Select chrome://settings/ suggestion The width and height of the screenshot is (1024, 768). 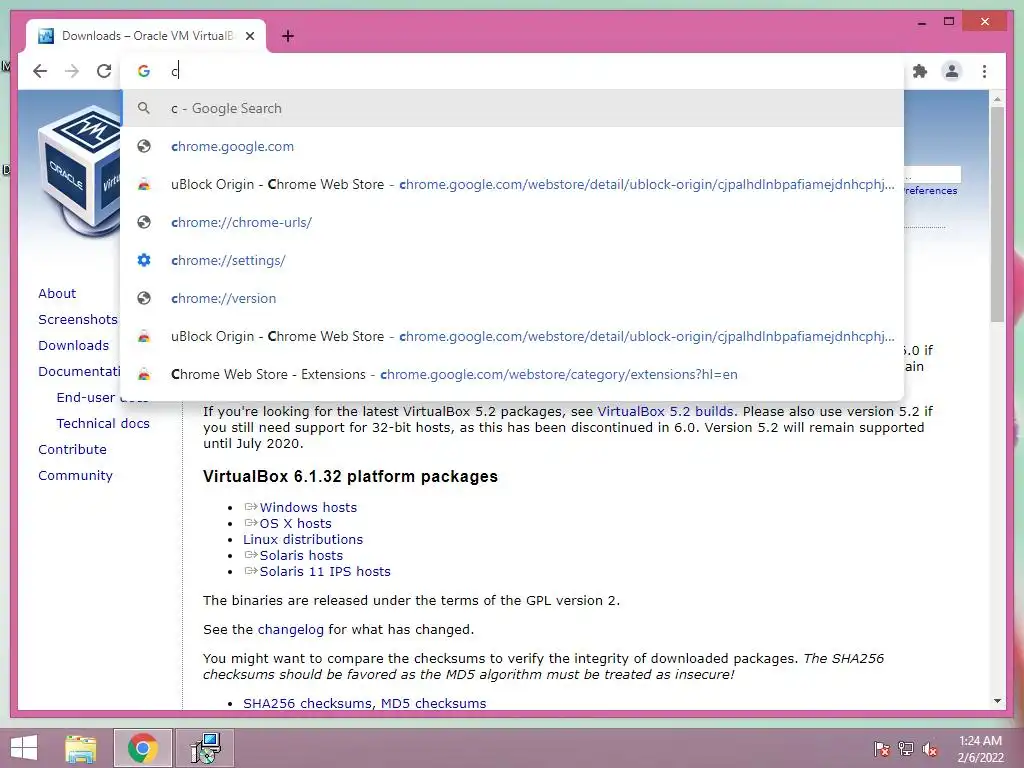tap(513, 260)
